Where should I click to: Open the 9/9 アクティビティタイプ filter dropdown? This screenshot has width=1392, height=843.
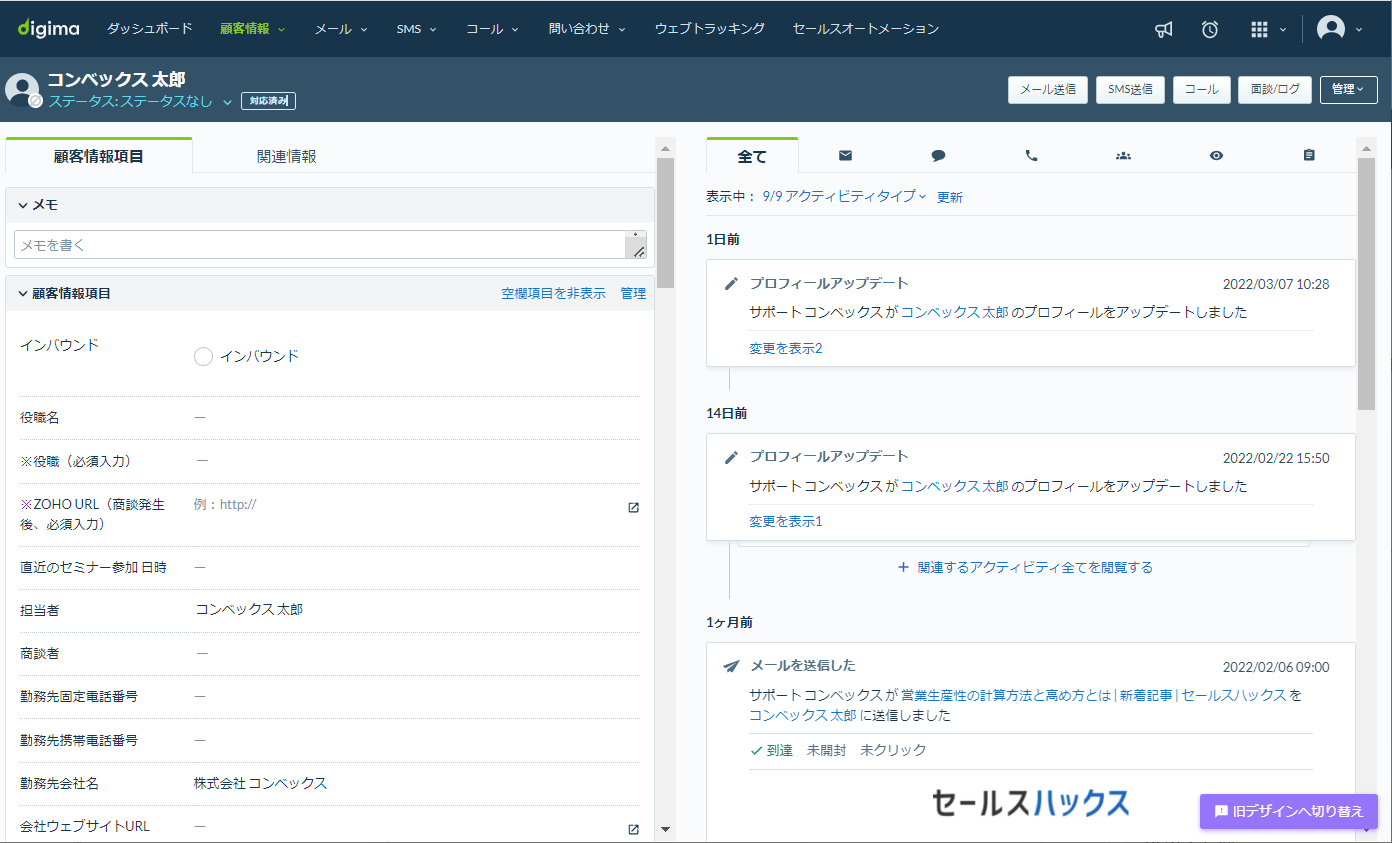point(844,197)
